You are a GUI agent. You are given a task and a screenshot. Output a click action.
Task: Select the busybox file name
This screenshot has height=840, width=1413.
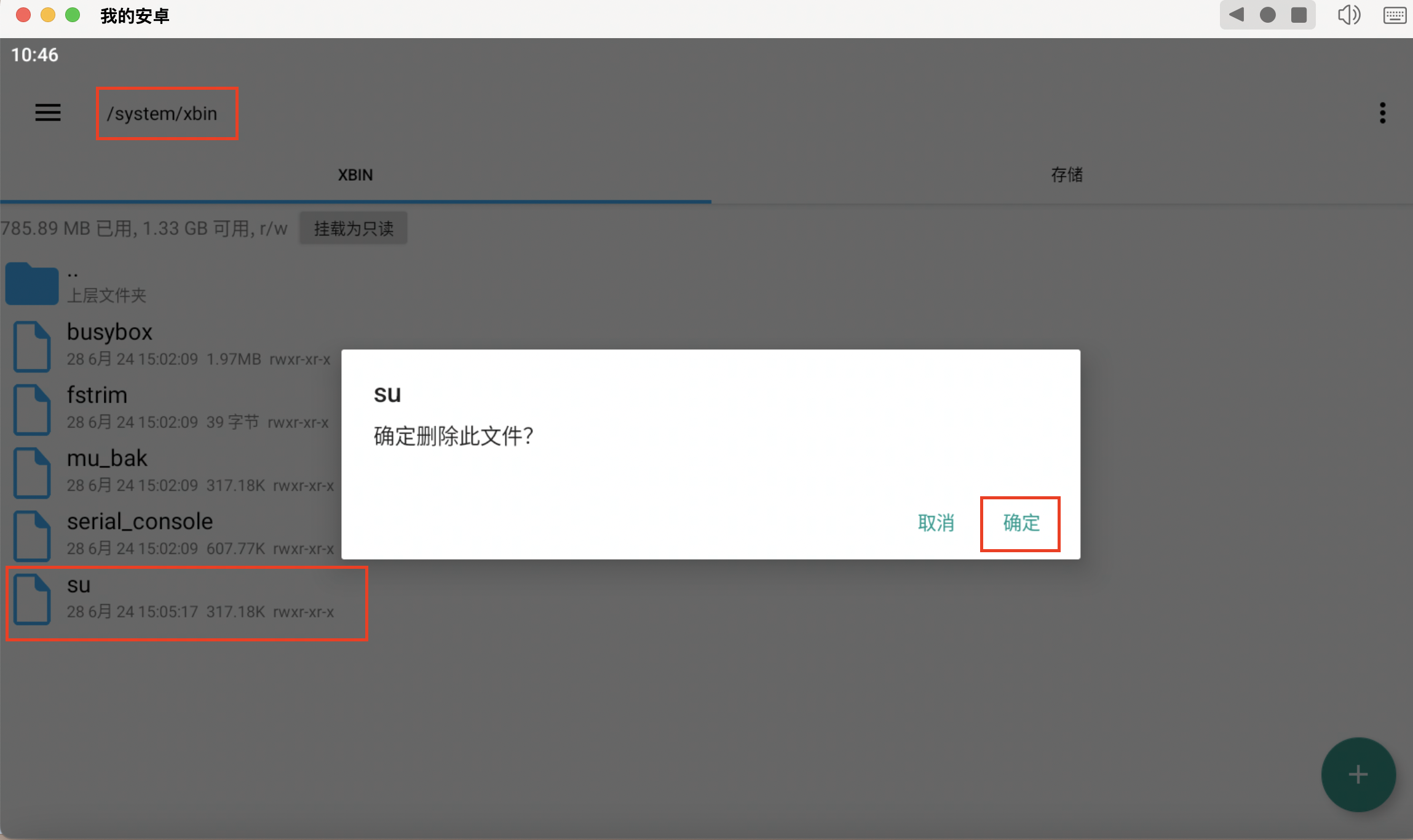point(109,332)
